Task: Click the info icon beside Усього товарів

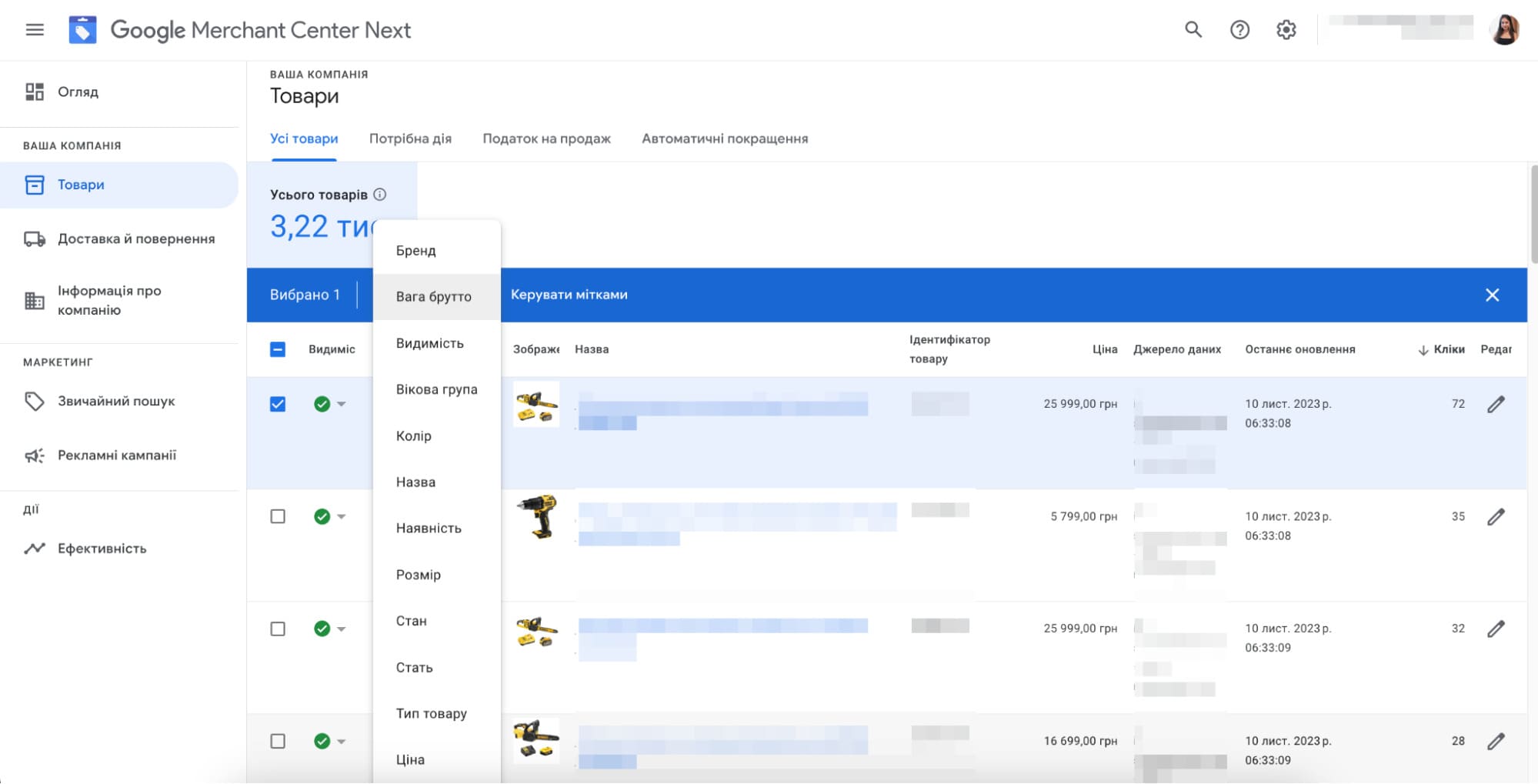Action: point(379,195)
